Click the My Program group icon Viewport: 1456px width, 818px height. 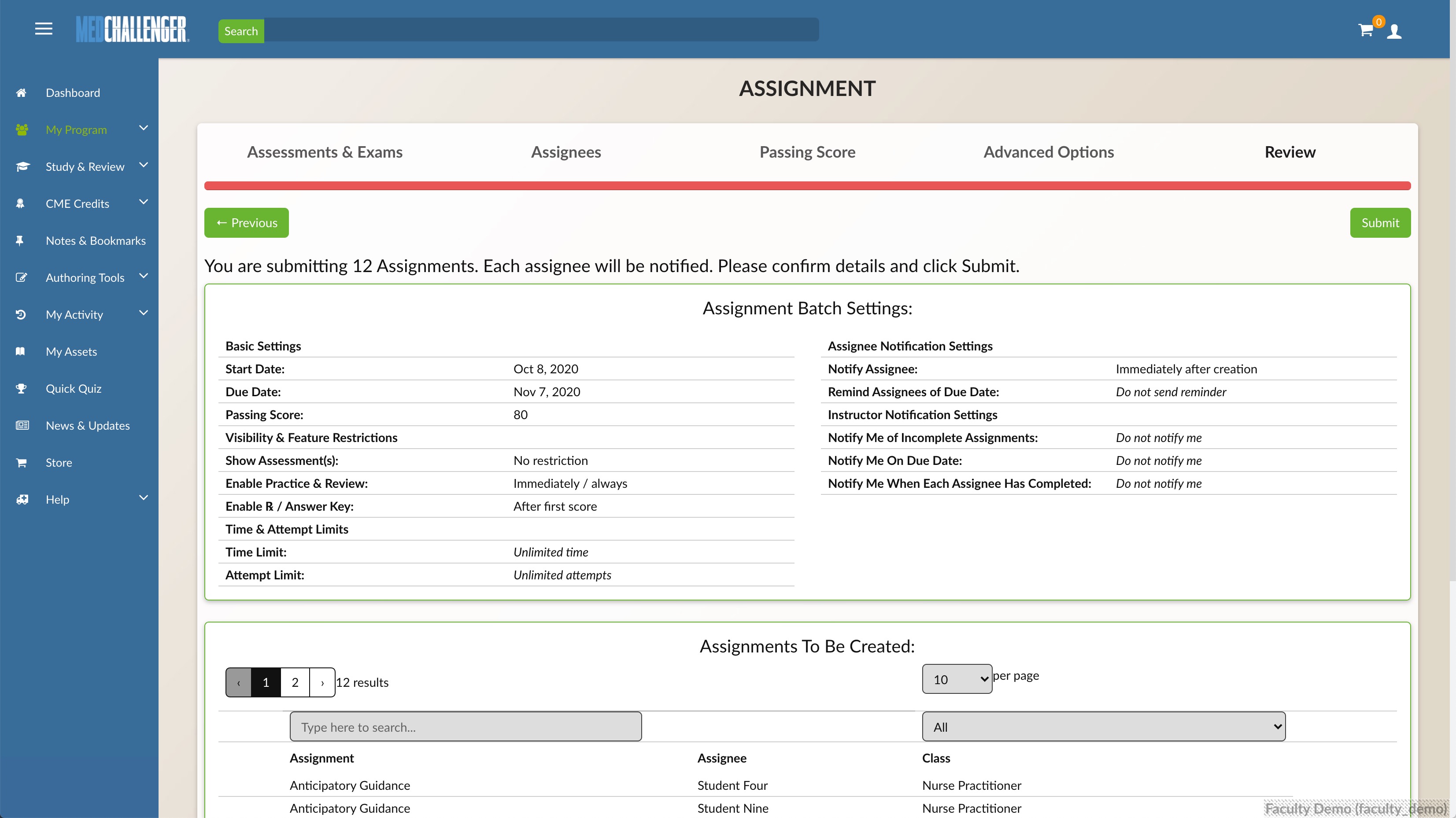(x=22, y=129)
